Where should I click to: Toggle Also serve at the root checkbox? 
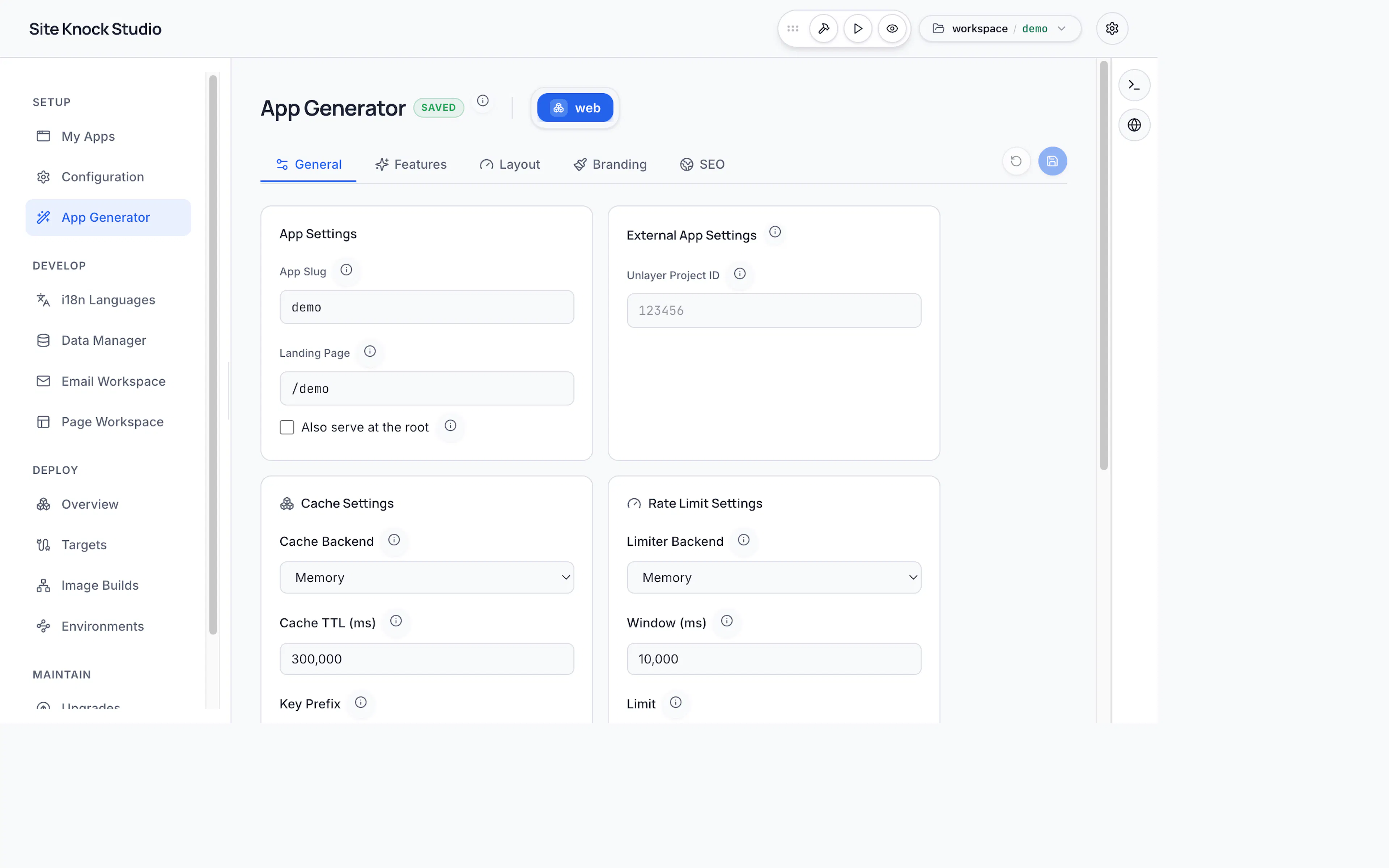[287, 427]
